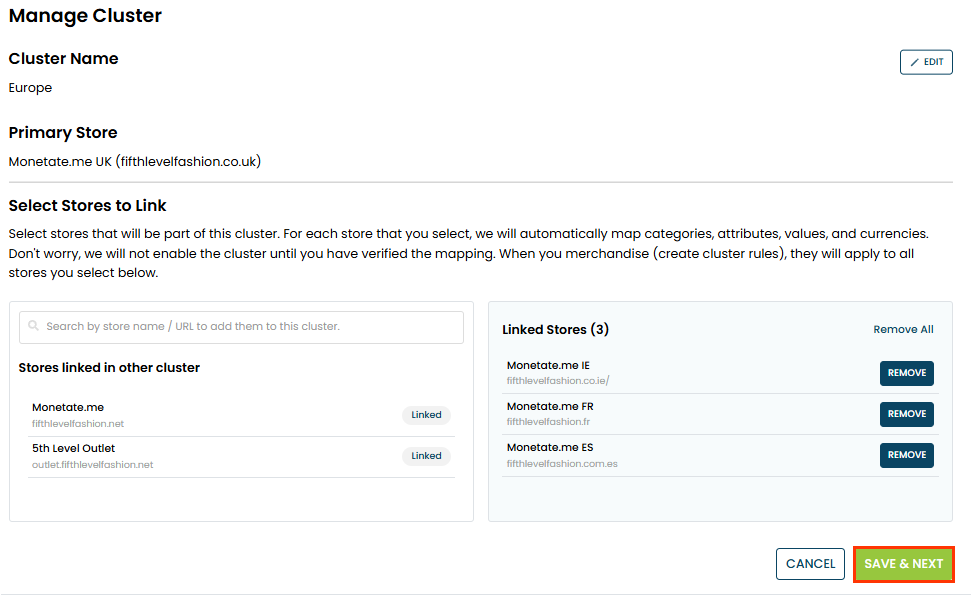Click the fifthlevelfashion.co.ie/ URL text
This screenshot has width=972, height=595.
[558, 381]
